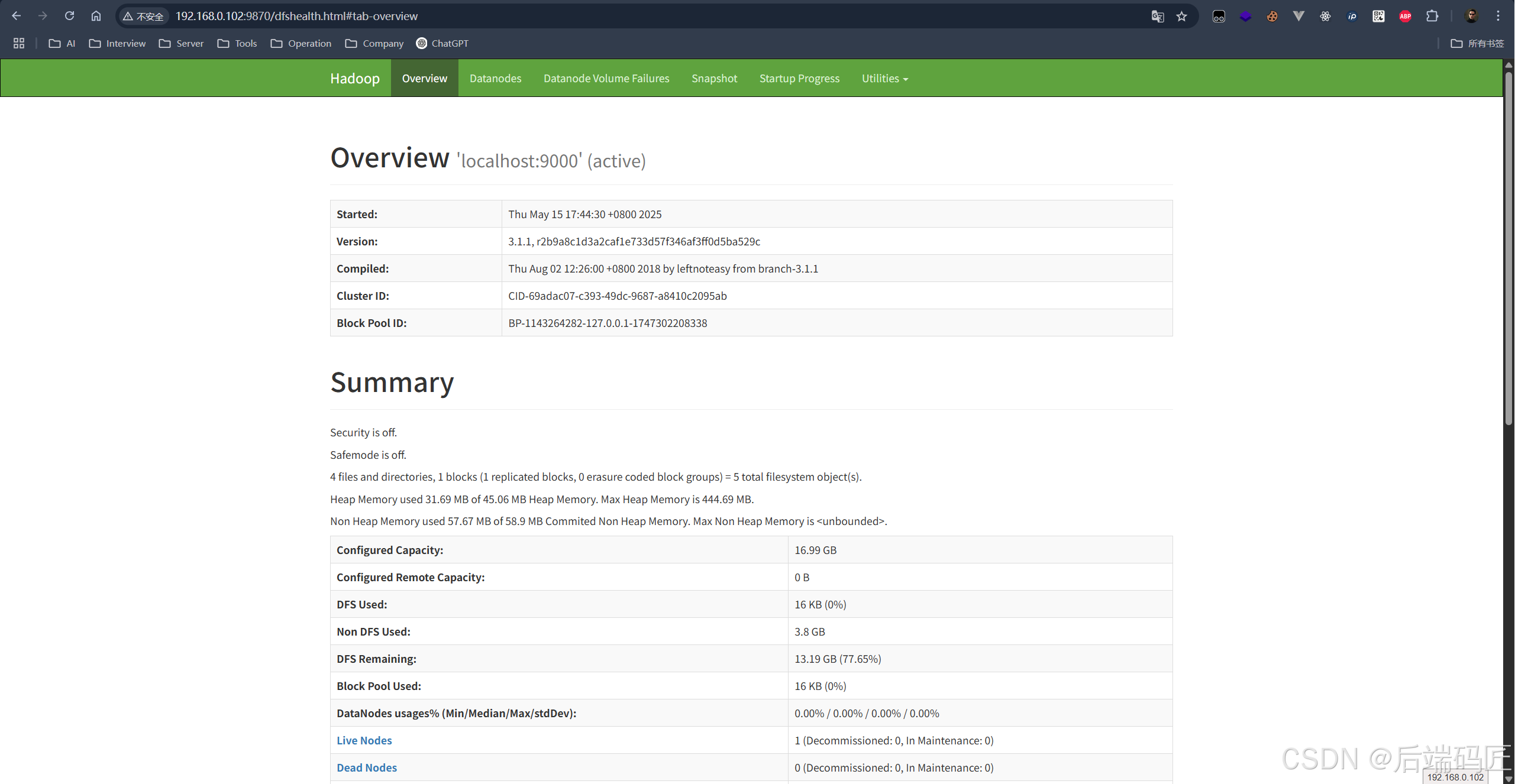The image size is (1515, 784).
Task: Open Chrome's three-dot menu
Action: (x=1498, y=17)
